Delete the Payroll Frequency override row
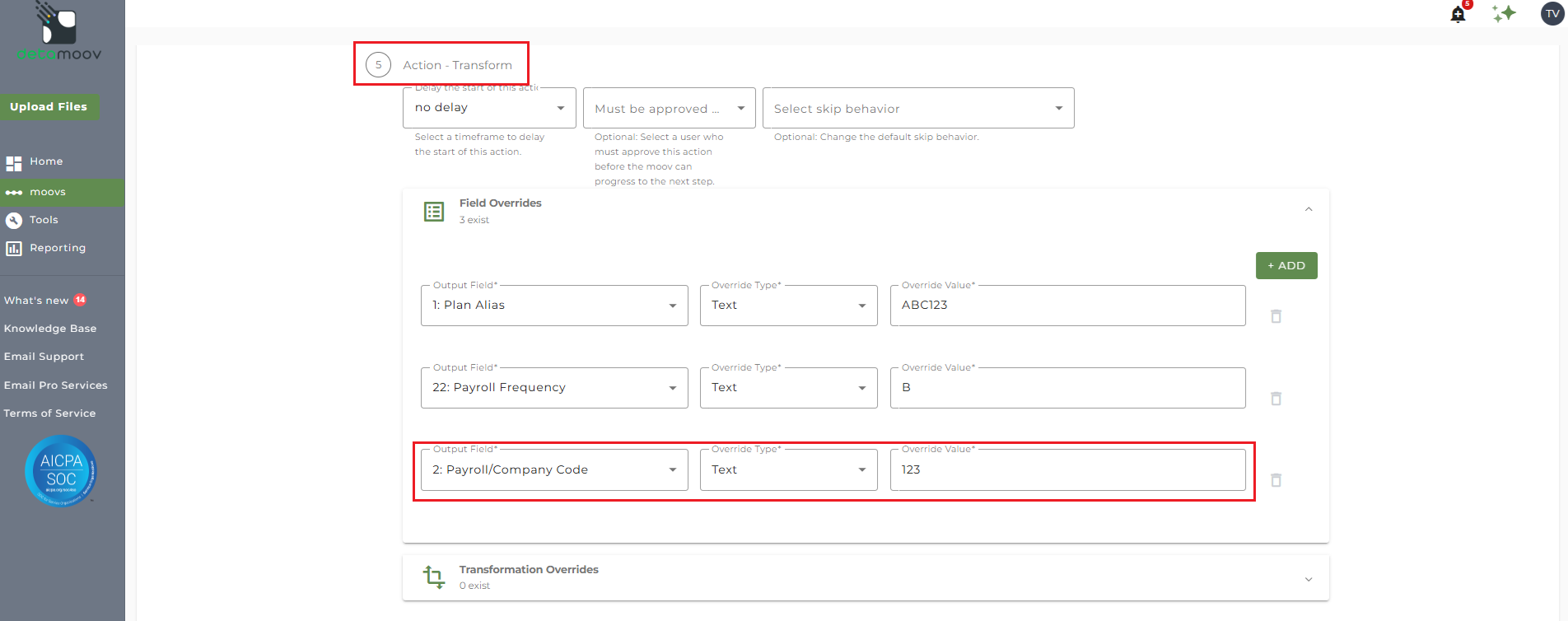Viewport: 1568px width, 621px height. (x=1276, y=399)
